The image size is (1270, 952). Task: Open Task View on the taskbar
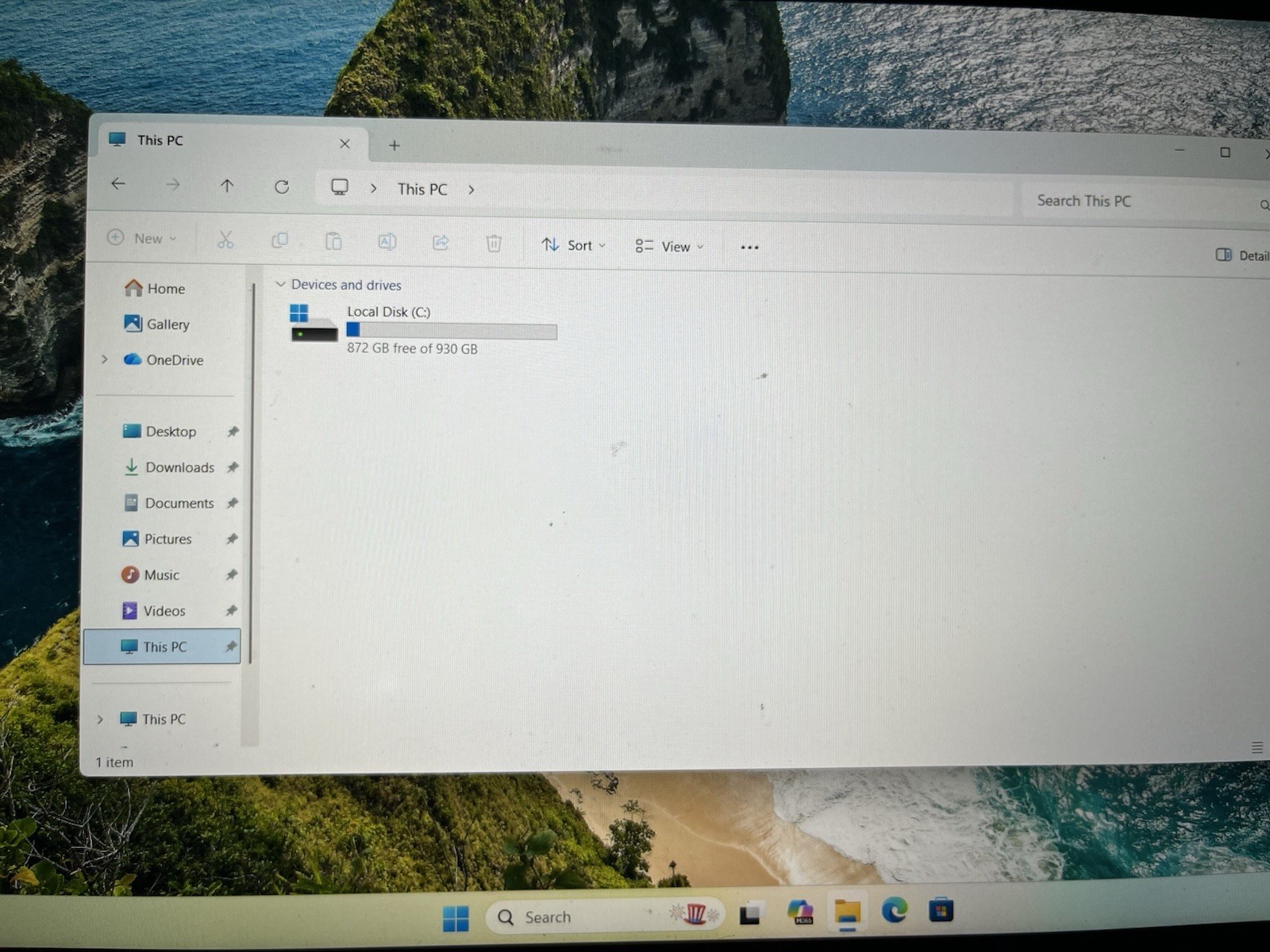[751, 914]
